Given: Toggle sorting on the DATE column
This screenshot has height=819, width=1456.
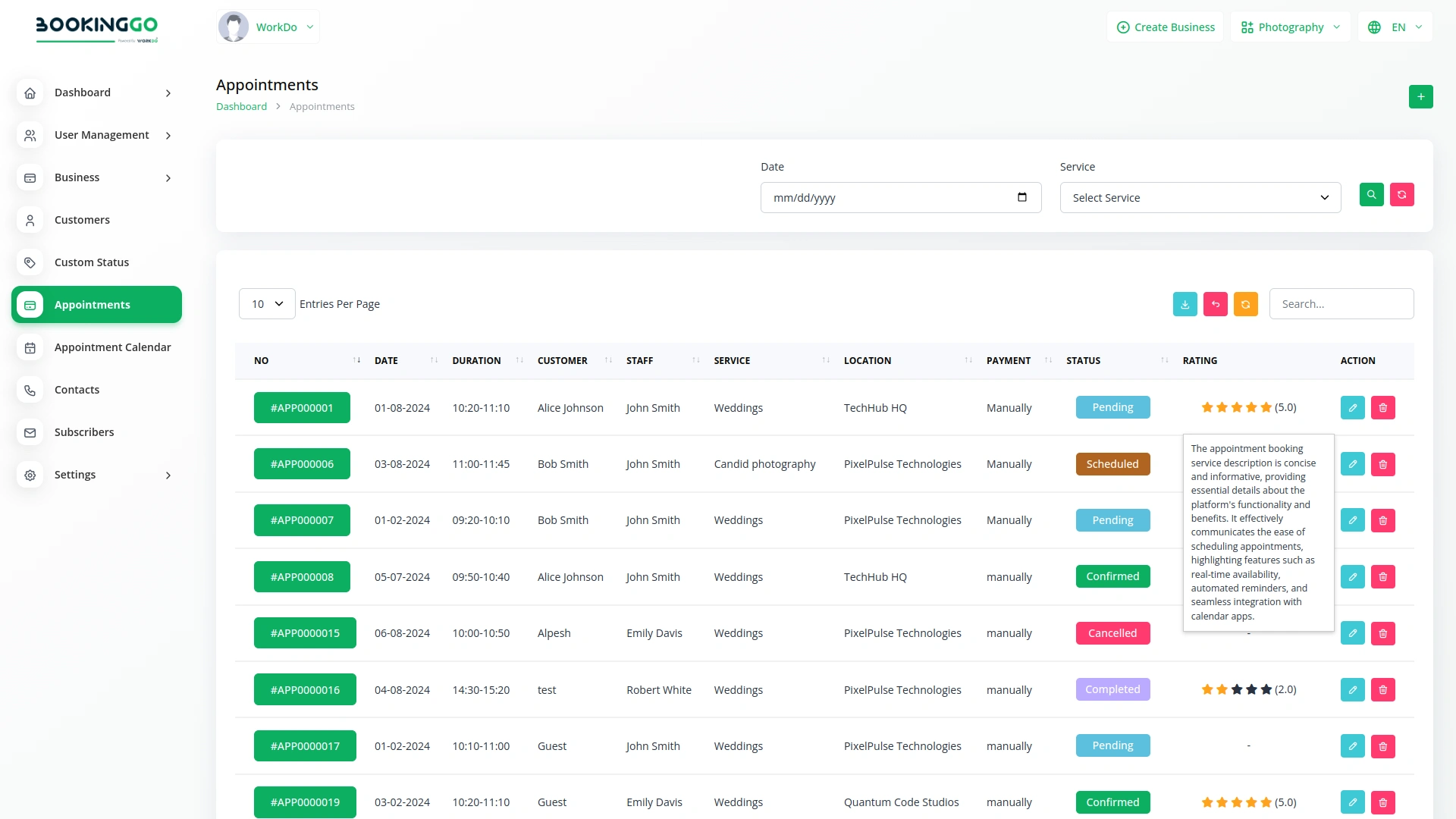Looking at the screenshot, I should (432, 360).
